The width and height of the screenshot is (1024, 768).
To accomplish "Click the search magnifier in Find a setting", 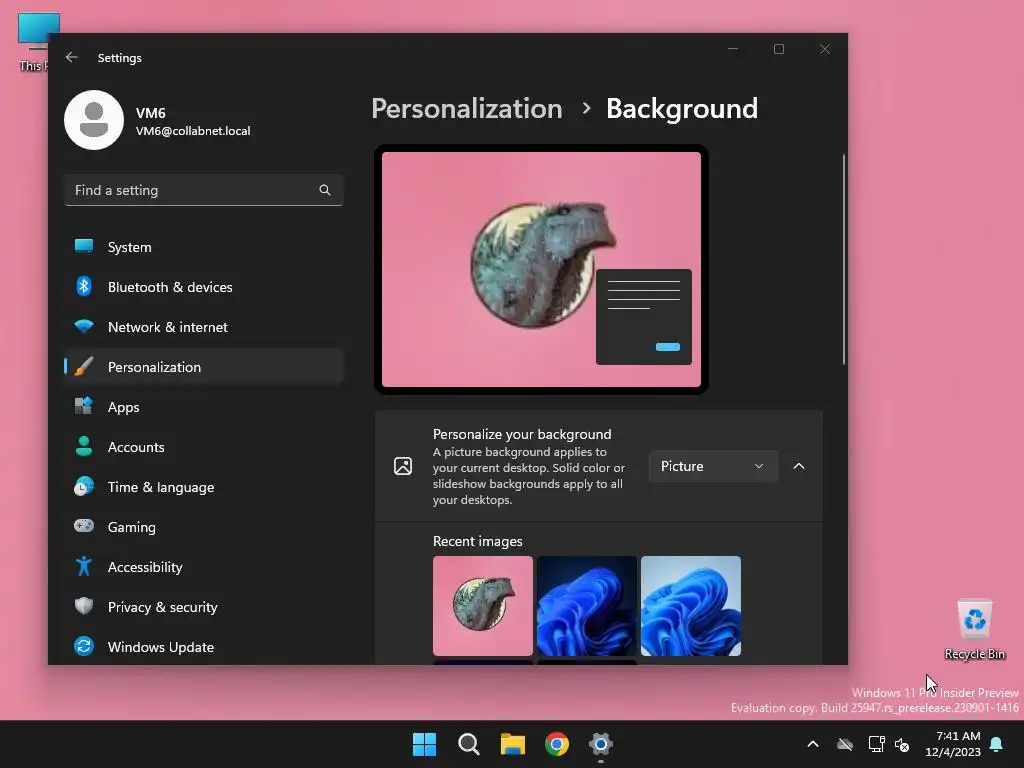I will click(325, 190).
